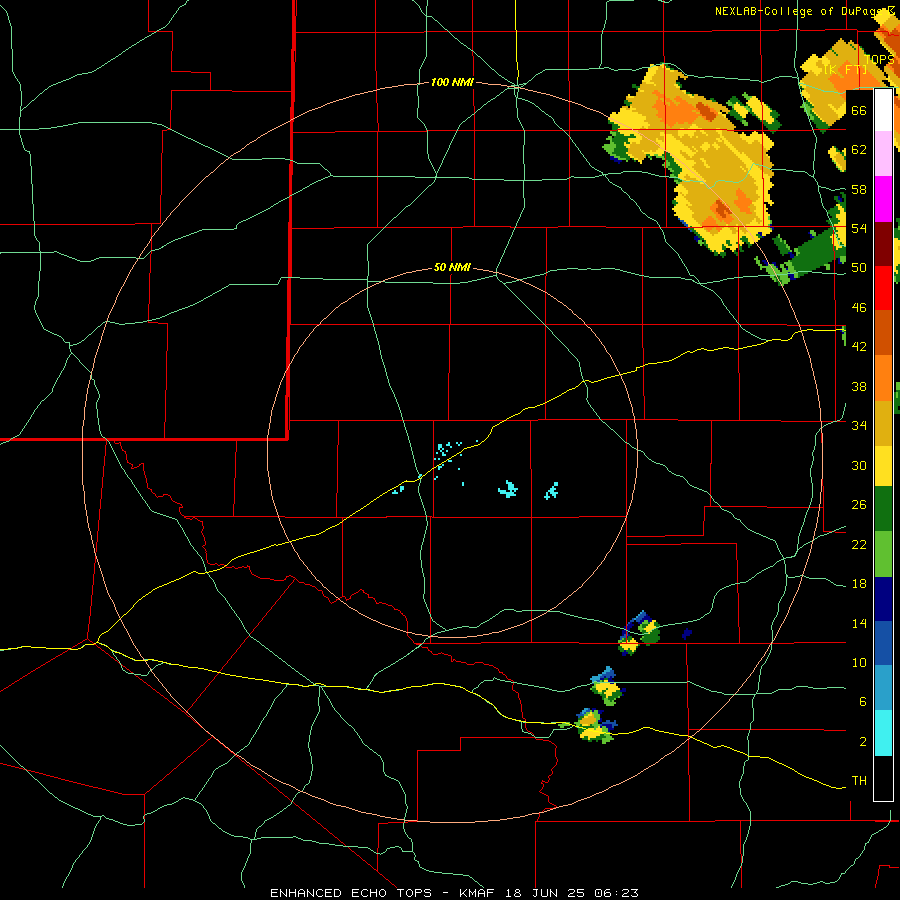Image resolution: width=900 pixels, height=900 pixels.
Task: Pick the light green legend color band
Action: pyautogui.click(x=883, y=554)
